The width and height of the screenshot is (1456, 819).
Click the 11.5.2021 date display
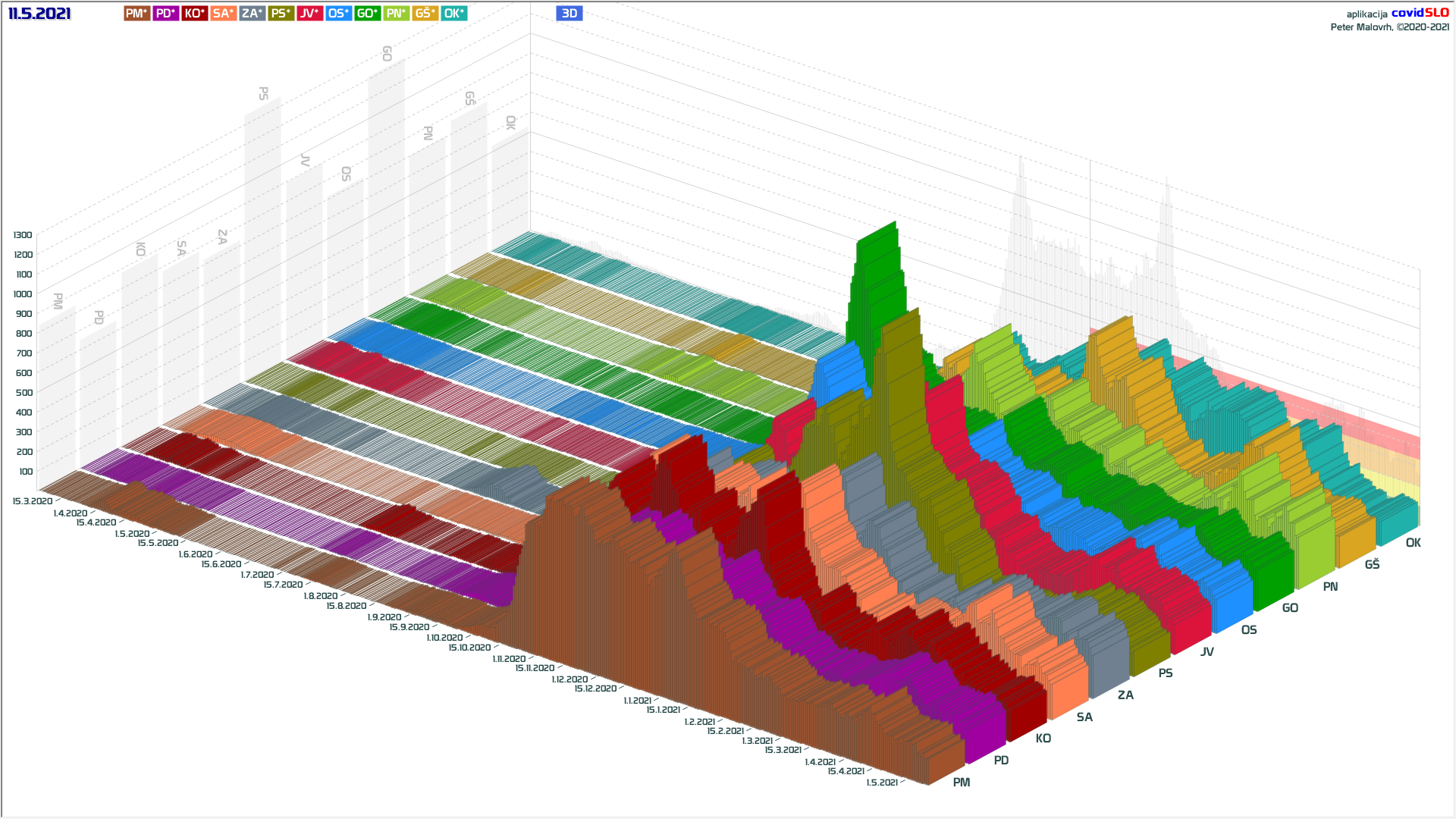(39, 13)
